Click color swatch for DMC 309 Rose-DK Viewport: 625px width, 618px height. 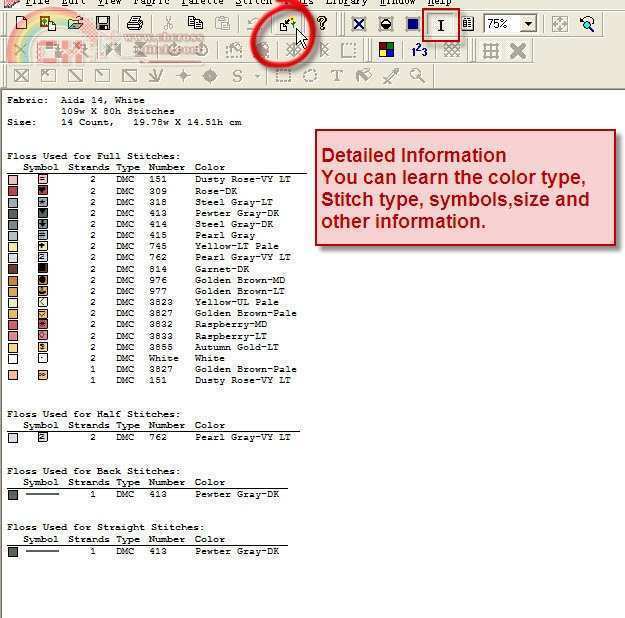(13, 191)
